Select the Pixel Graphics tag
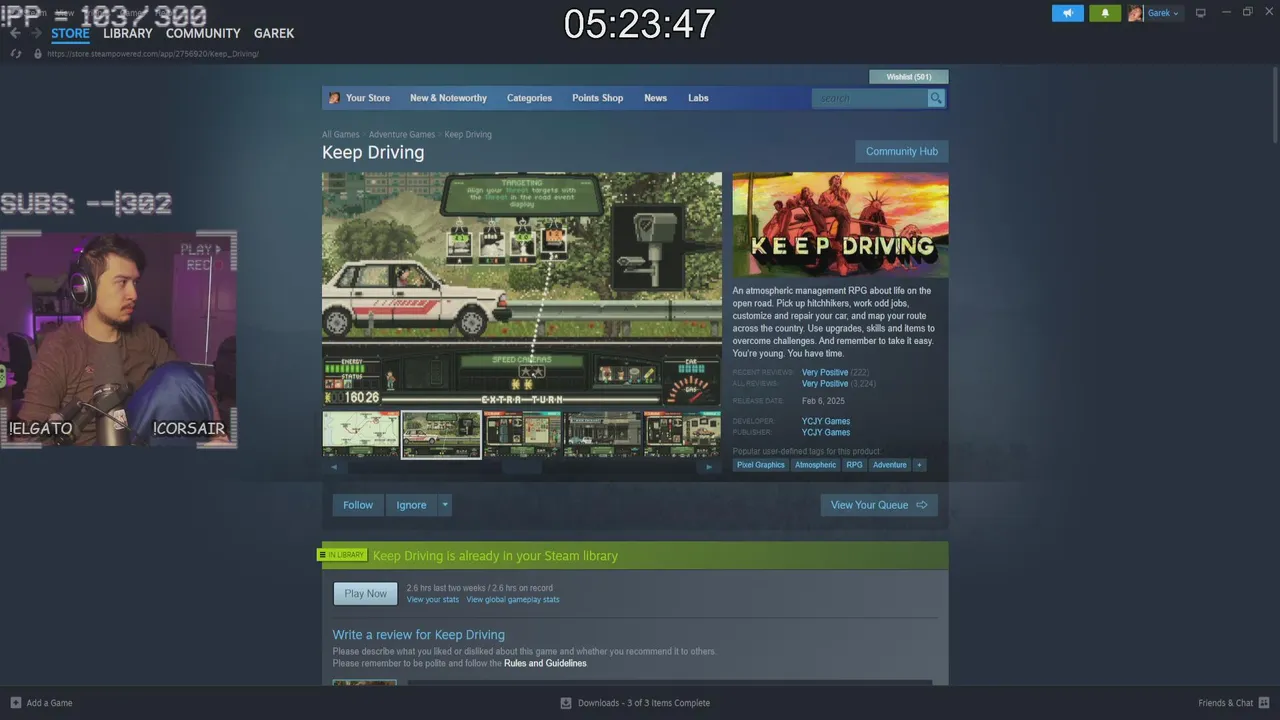This screenshot has width=1280, height=720. [761, 464]
